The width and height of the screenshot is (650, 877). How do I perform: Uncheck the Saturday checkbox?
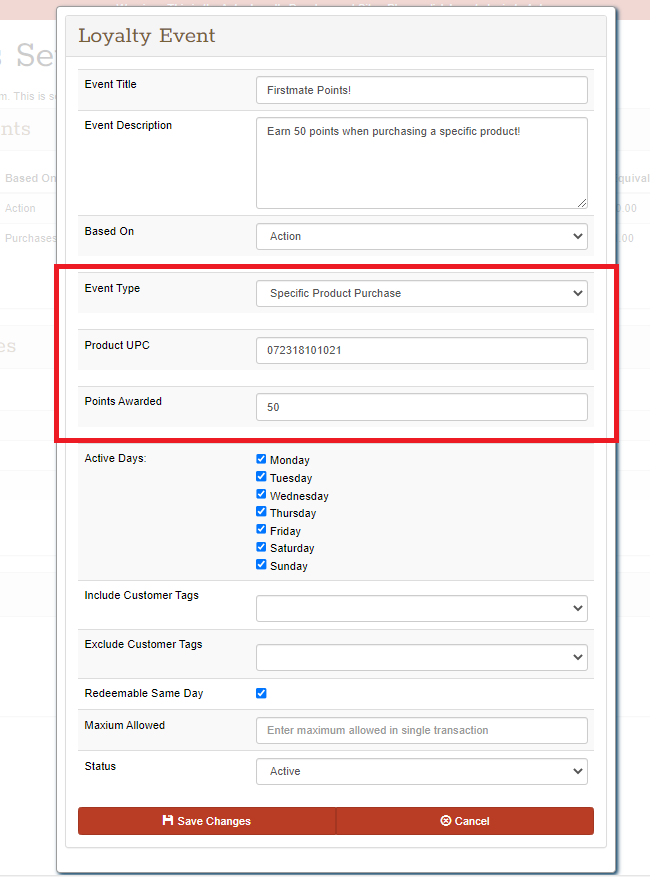pos(261,547)
